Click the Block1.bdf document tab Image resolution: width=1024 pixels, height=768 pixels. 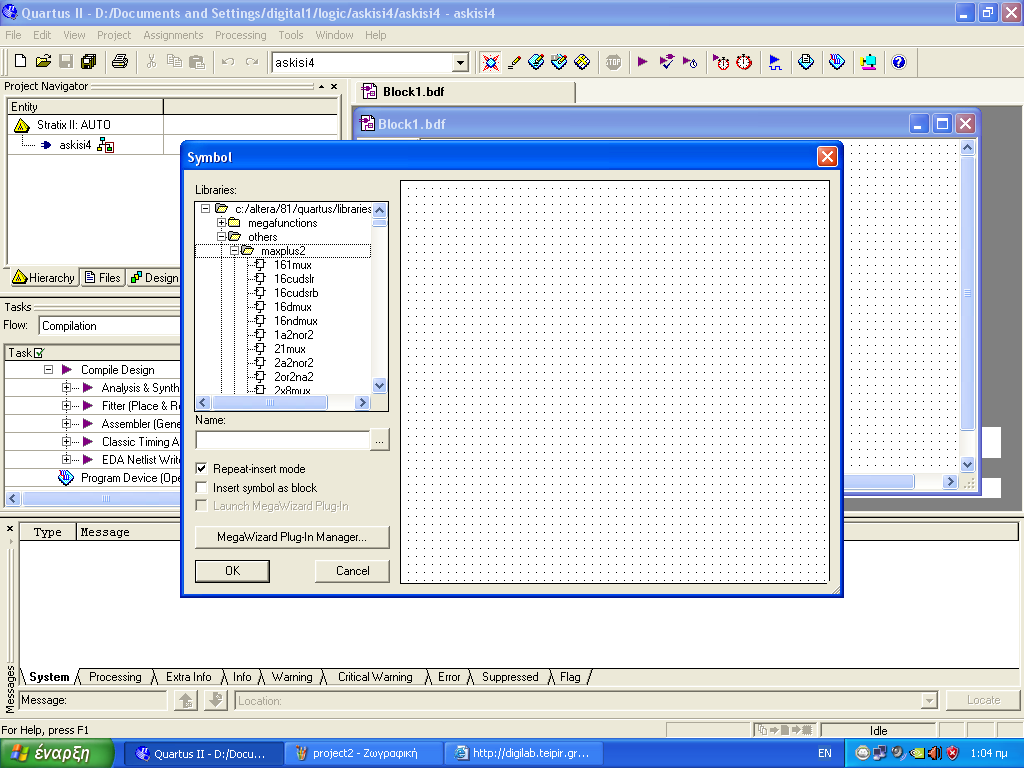pyautogui.click(x=463, y=92)
